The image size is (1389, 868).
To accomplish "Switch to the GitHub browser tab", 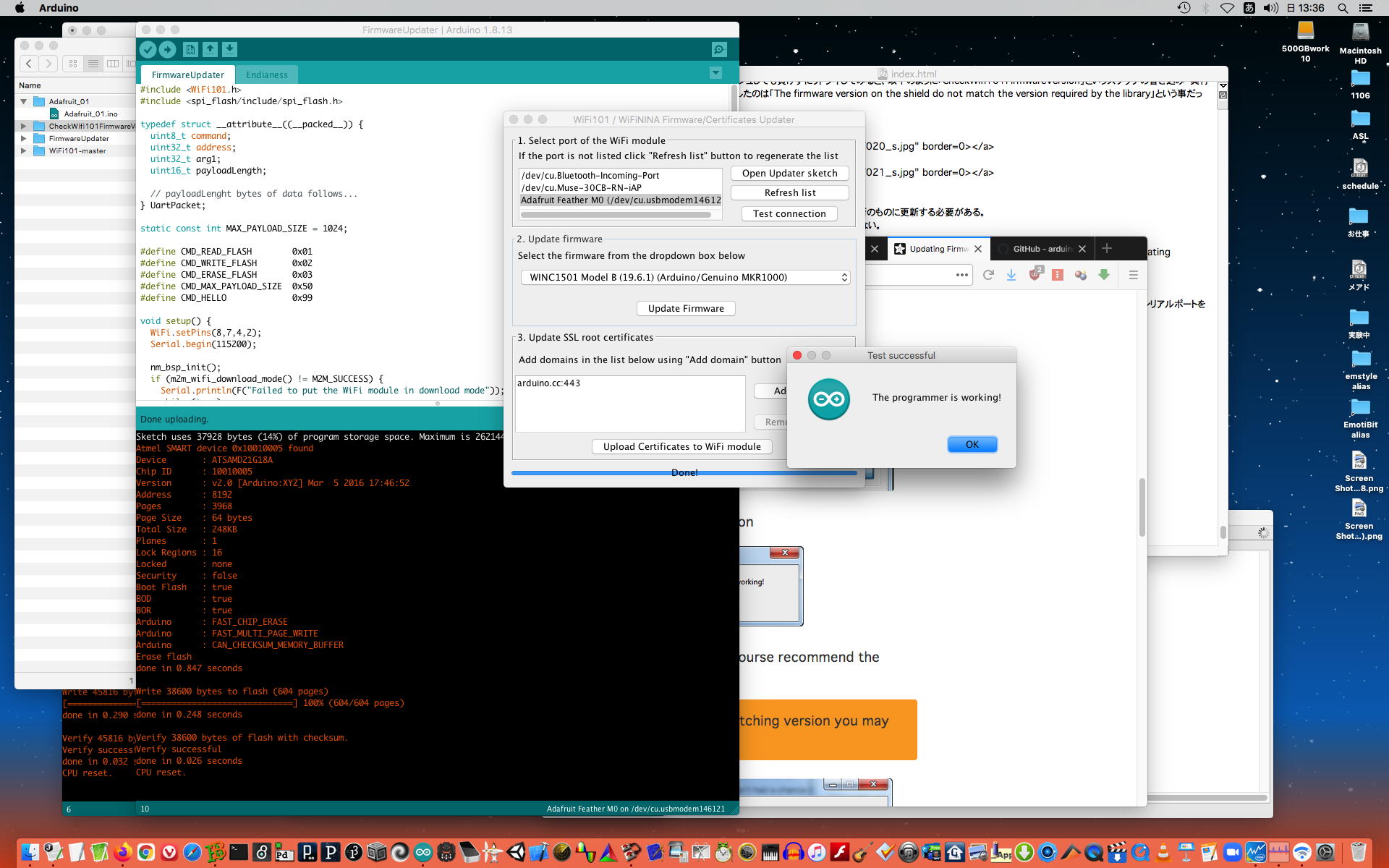I will point(1041,249).
